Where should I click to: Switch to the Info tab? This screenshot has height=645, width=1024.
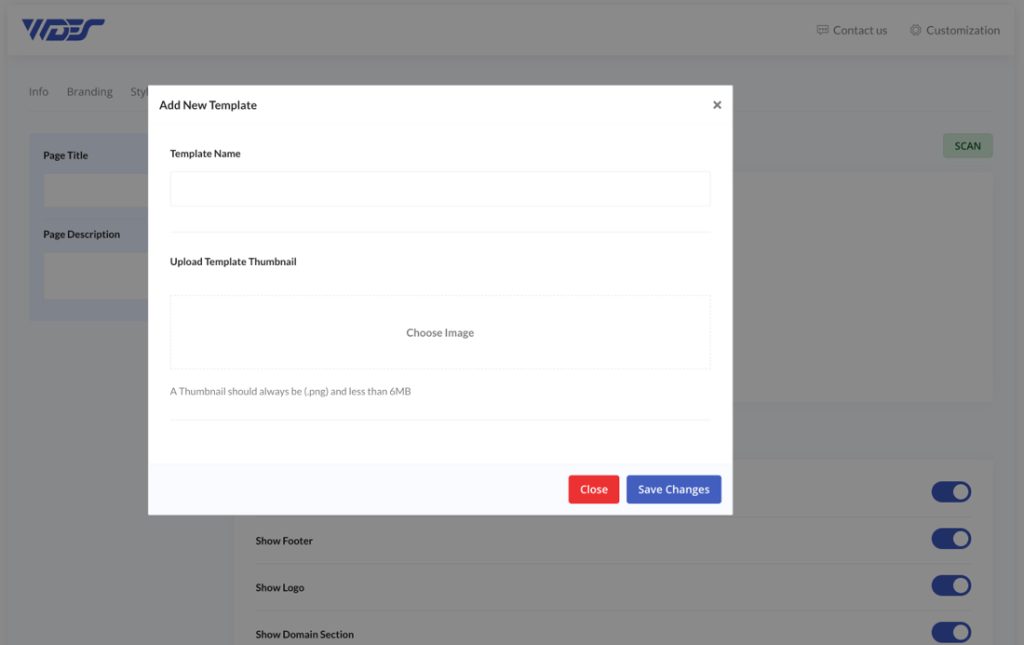pyautogui.click(x=38, y=91)
